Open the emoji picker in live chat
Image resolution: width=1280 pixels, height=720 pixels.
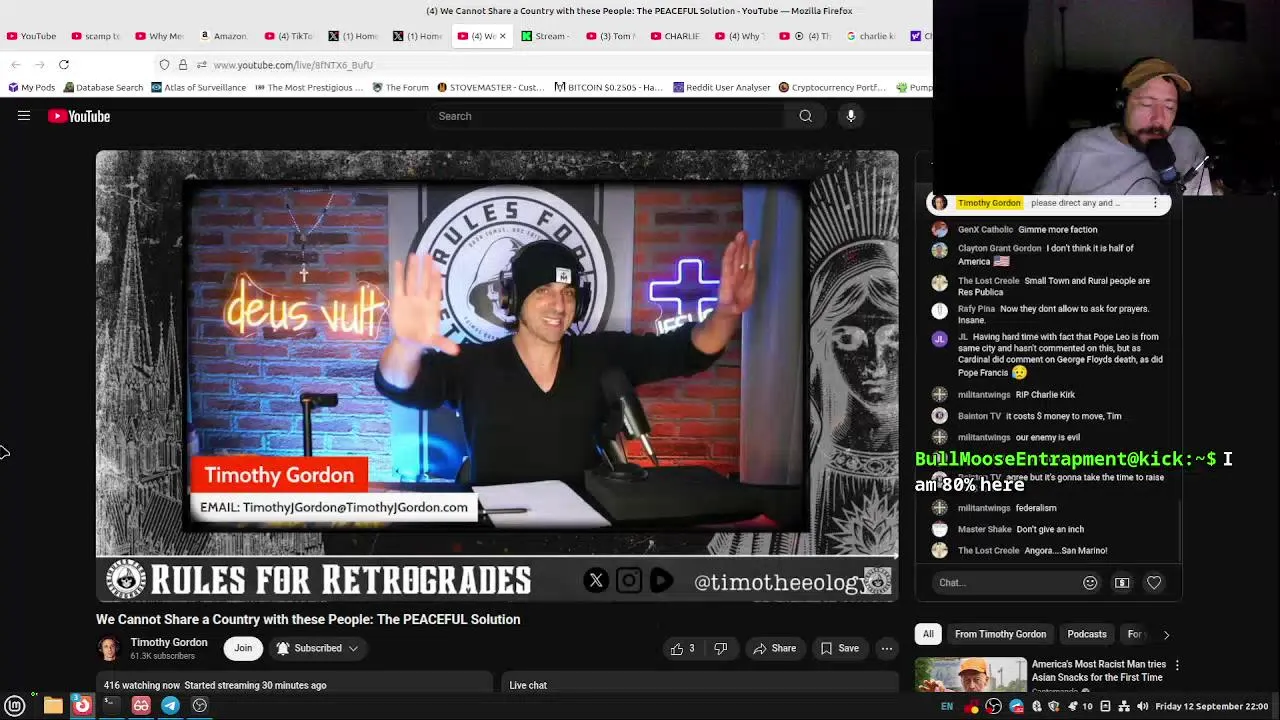[1090, 583]
